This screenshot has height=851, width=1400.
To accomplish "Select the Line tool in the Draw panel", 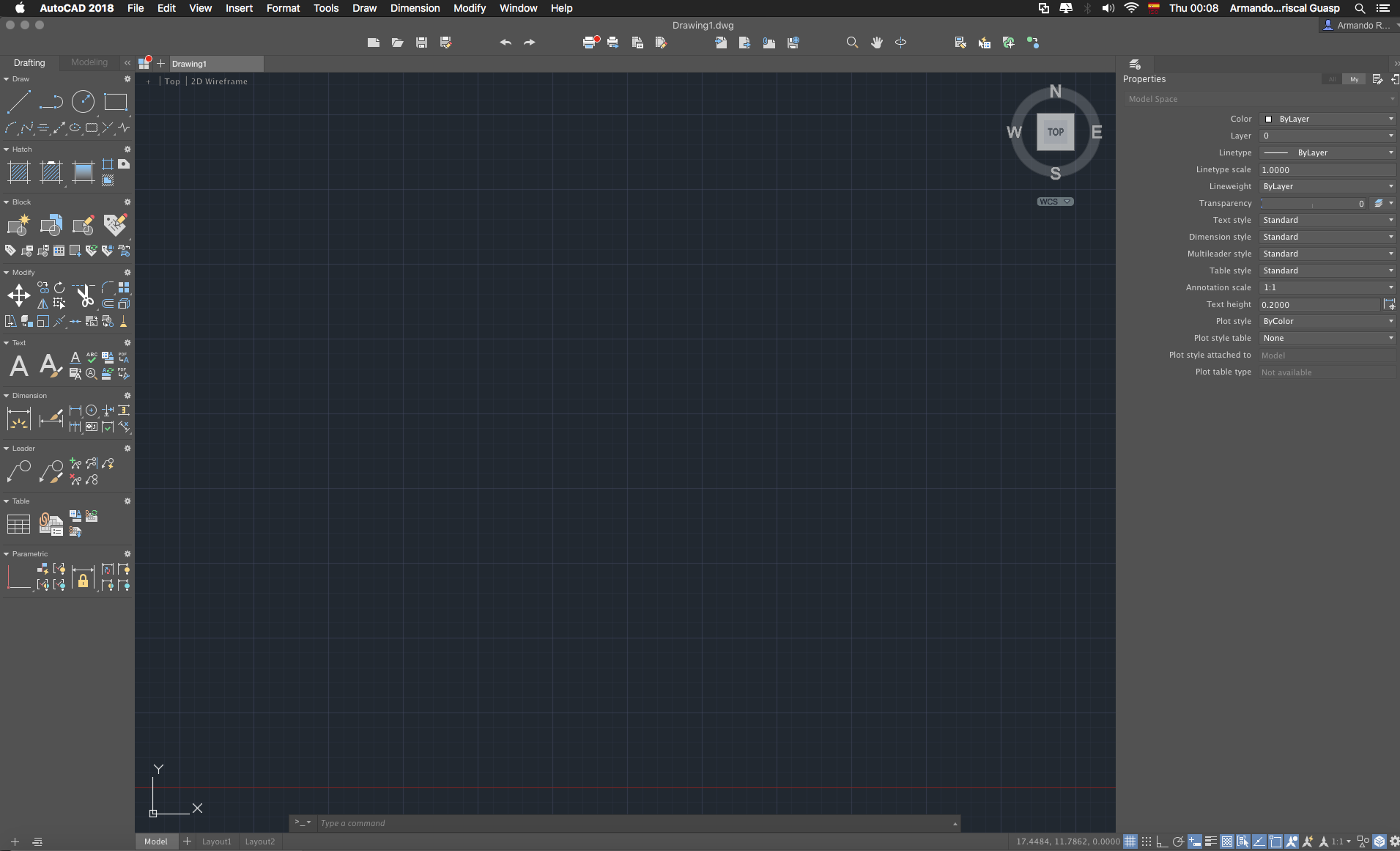I will pyautogui.click(x=18, y=102).
